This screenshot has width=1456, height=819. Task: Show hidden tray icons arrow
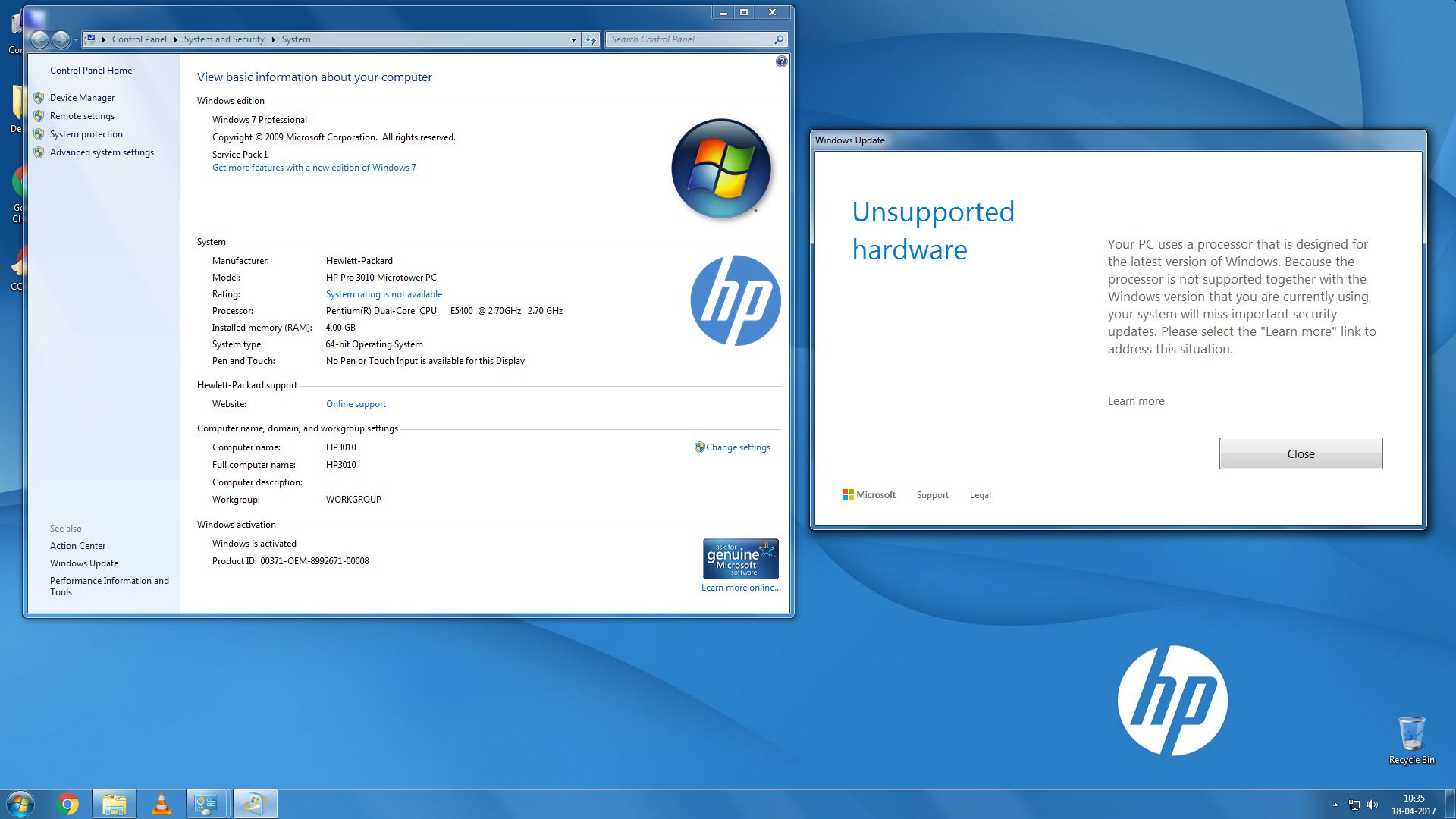[1335, 805]
